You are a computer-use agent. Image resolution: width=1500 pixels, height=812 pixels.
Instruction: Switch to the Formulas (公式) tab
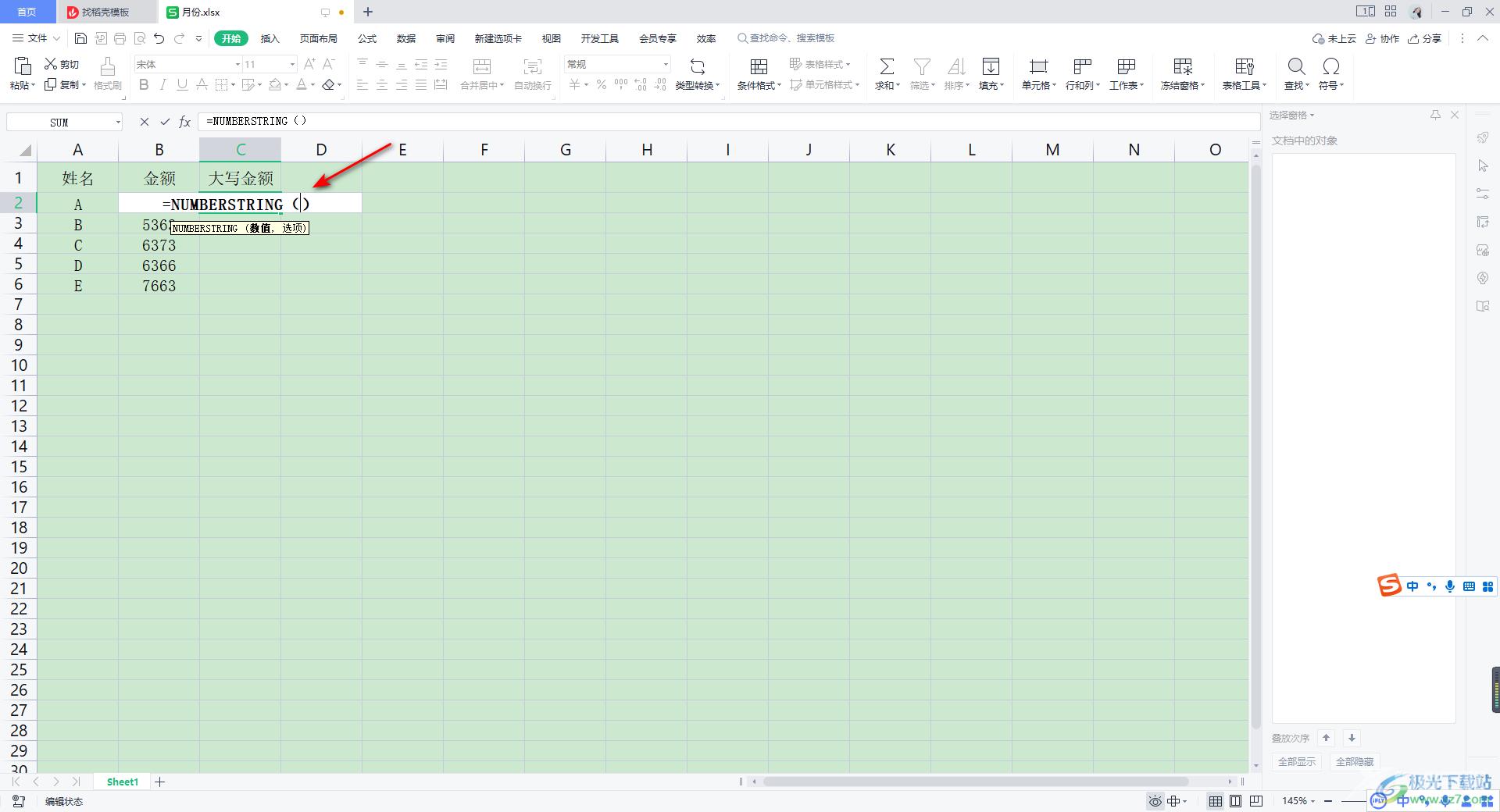367,38
